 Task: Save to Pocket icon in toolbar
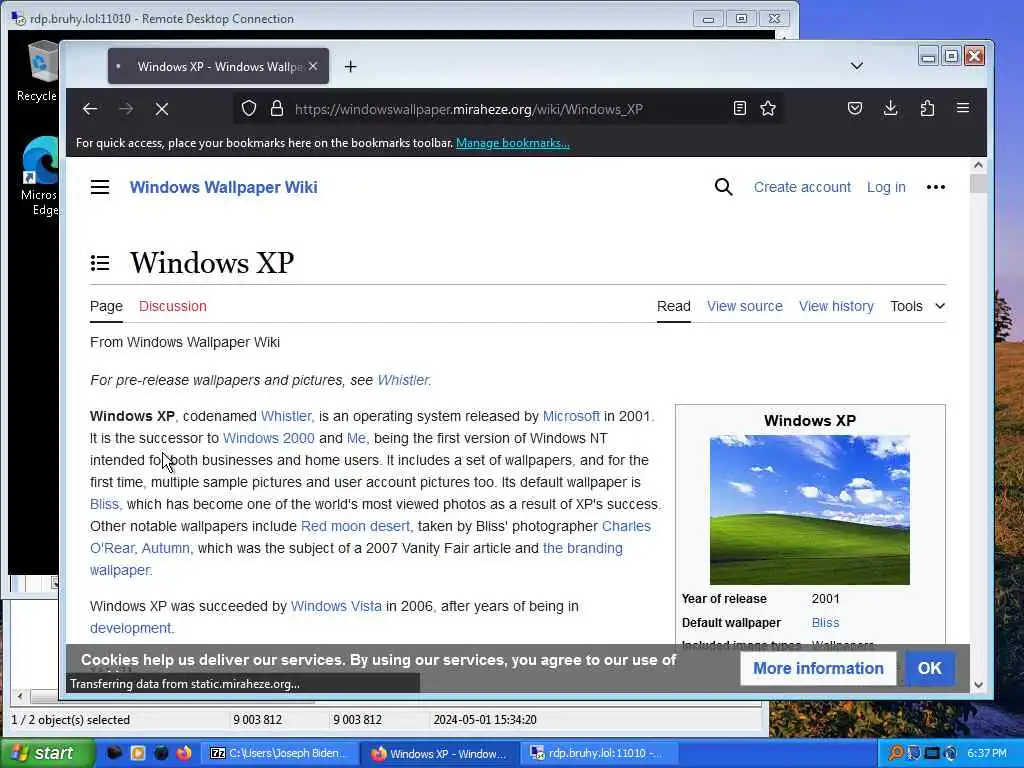(x=855, y=108)
